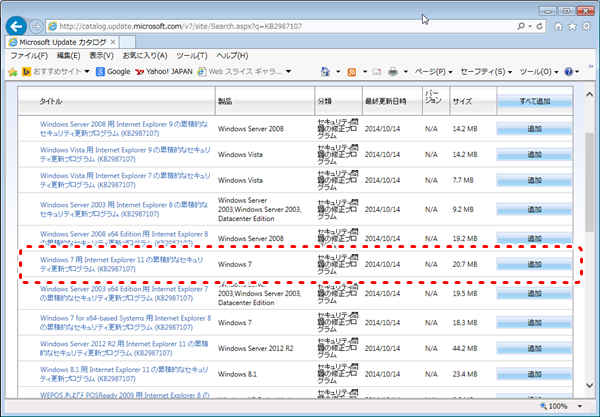Refresh the page with reload icon
Screen dimensions: 600x417
pos(540,26)
